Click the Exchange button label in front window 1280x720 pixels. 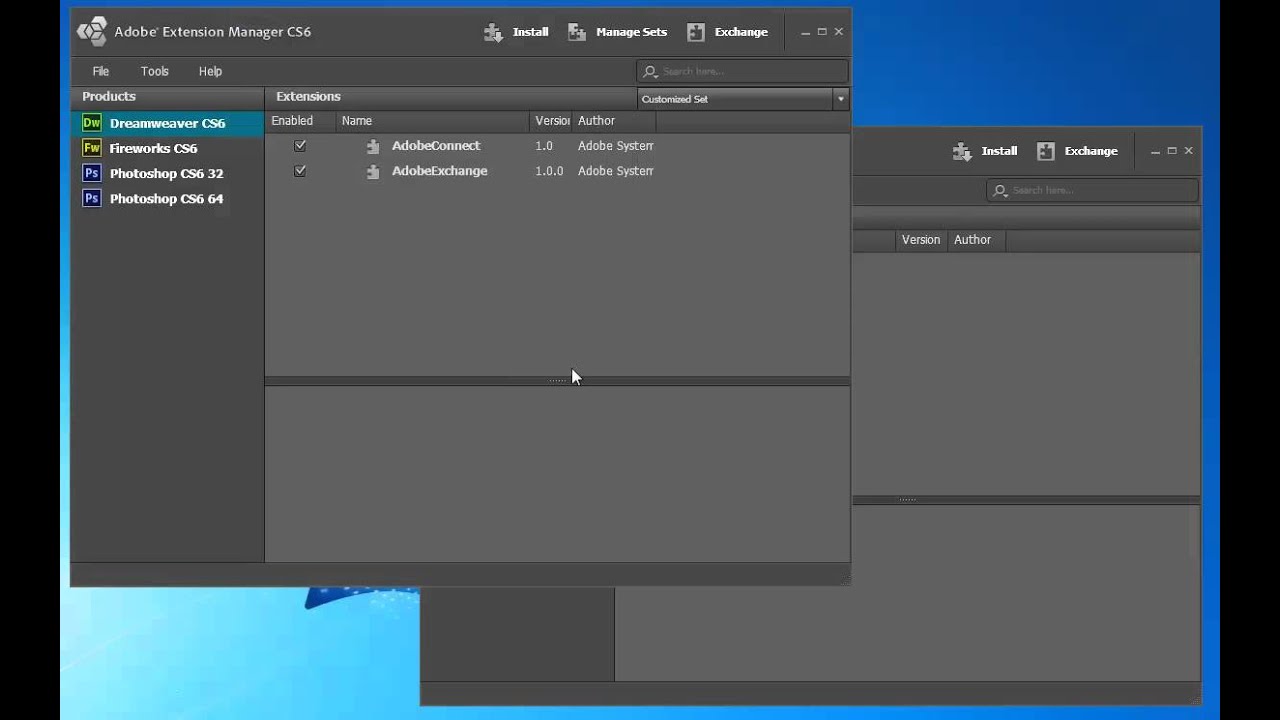tap(741, 32)
